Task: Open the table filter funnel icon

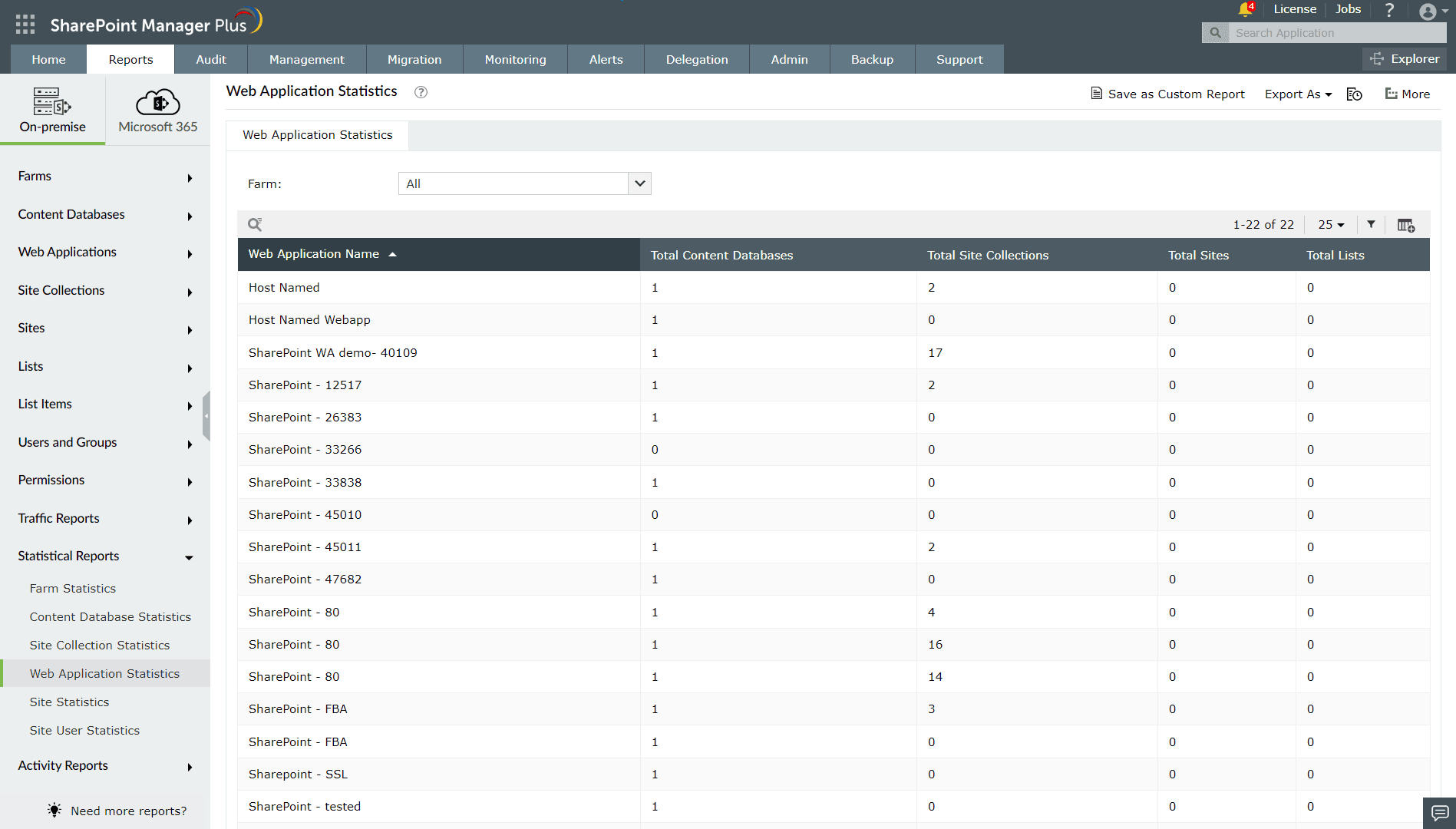Action: pos(1371,224)
